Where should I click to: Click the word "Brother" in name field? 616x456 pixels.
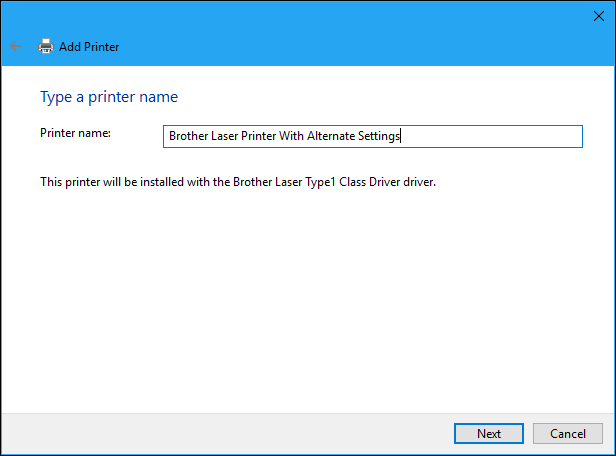(x=190, y=136)
